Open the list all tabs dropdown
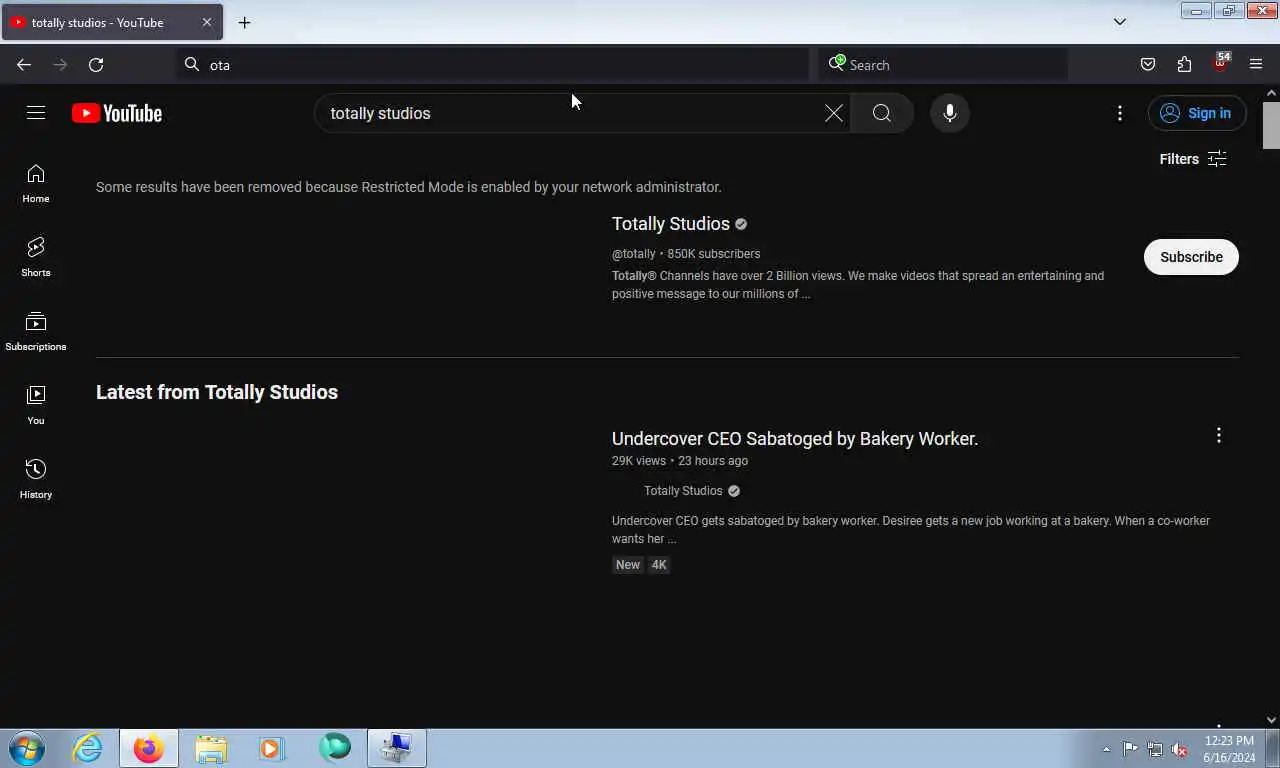This screenshot has height=768, width=1280. coord(1120,22)
